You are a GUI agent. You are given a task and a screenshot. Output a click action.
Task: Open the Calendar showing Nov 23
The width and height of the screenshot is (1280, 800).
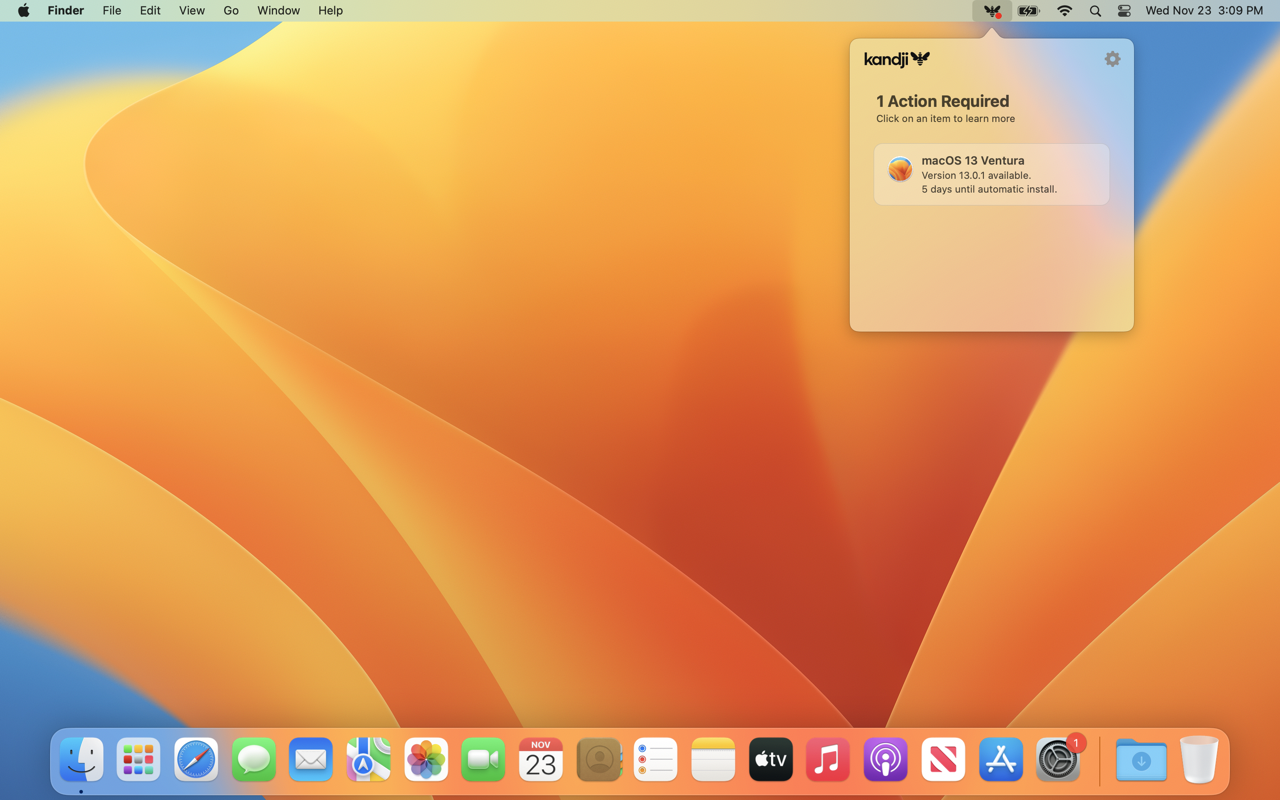(x=540, y=759)
